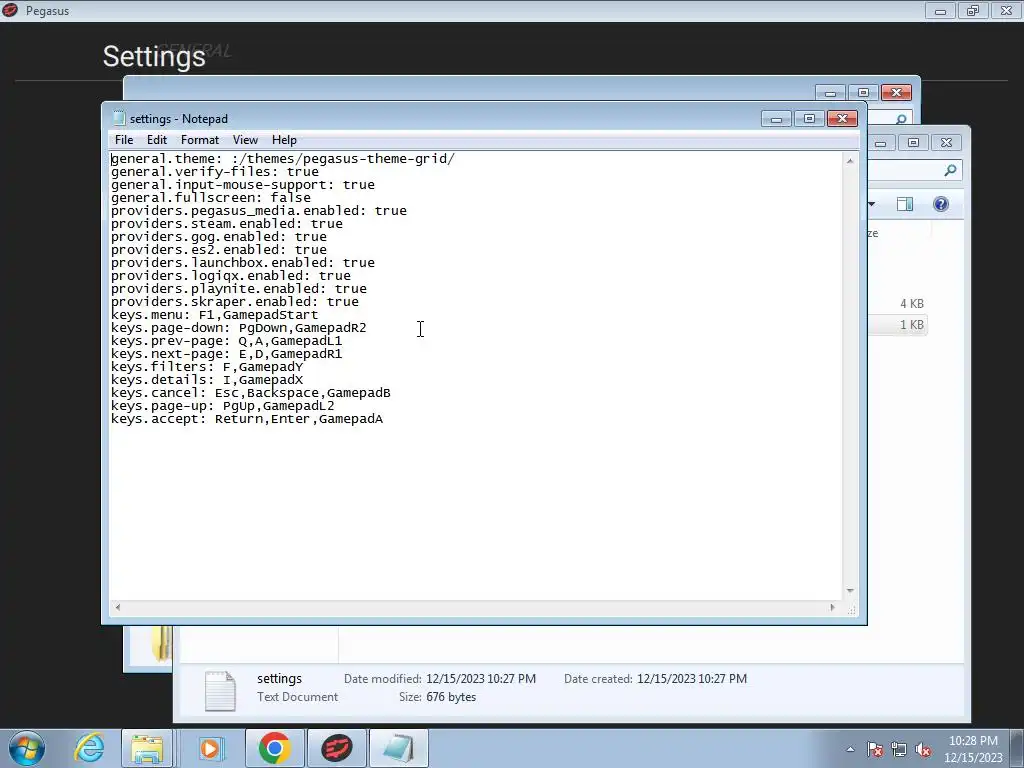1024x768 pixels.
Task: Click Notepad's title bar document icon
Action: (x=119, y=118)
